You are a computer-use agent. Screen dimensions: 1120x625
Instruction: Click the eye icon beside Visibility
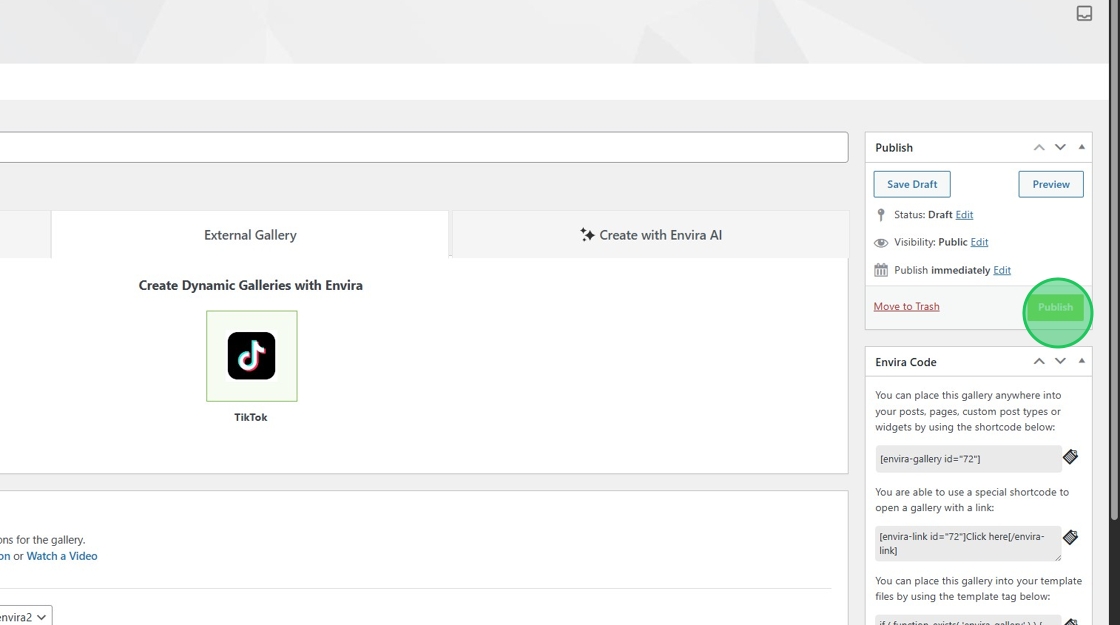(881, 243)
